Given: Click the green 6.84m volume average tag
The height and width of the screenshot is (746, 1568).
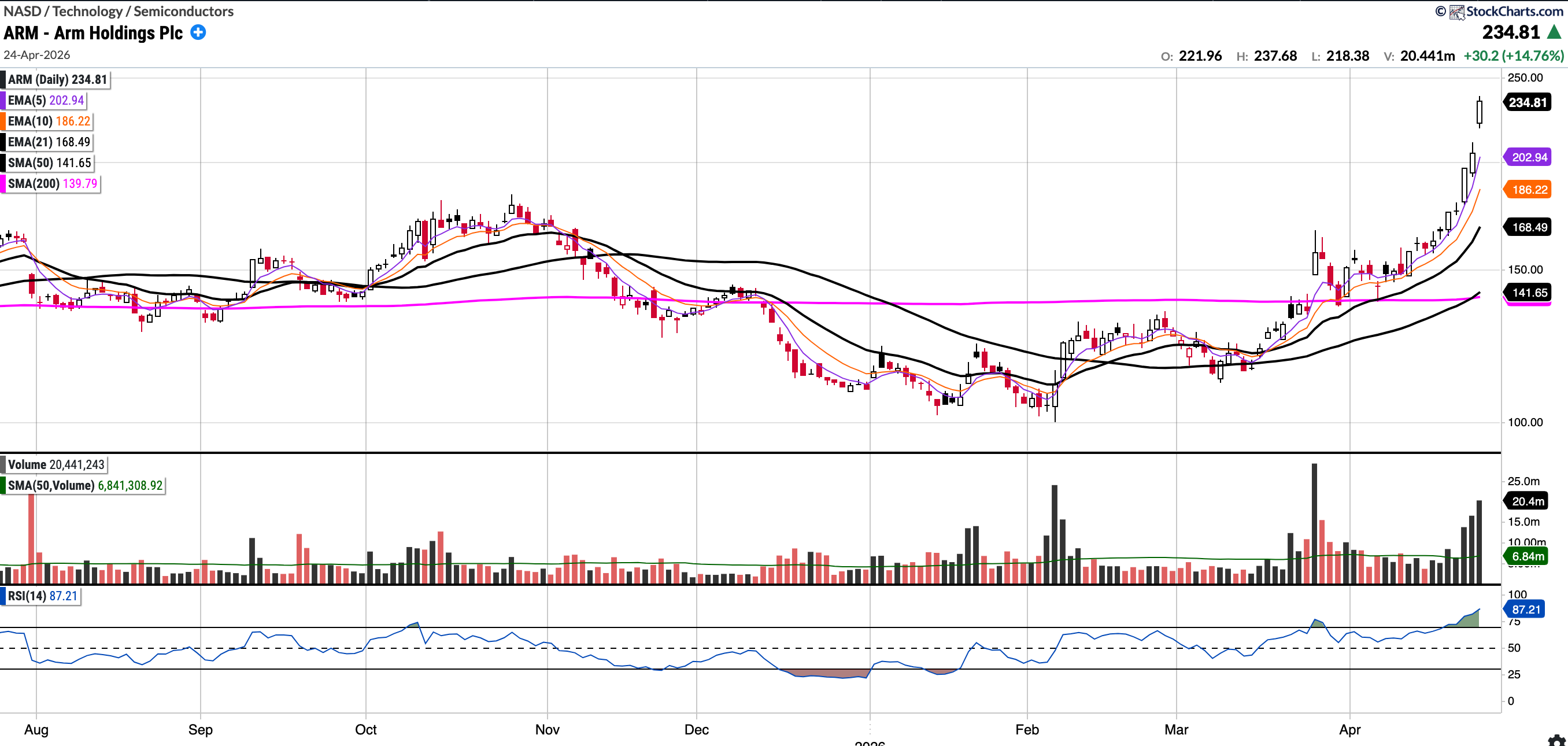Looking at the screenshot, I should tap(1527, 556).
